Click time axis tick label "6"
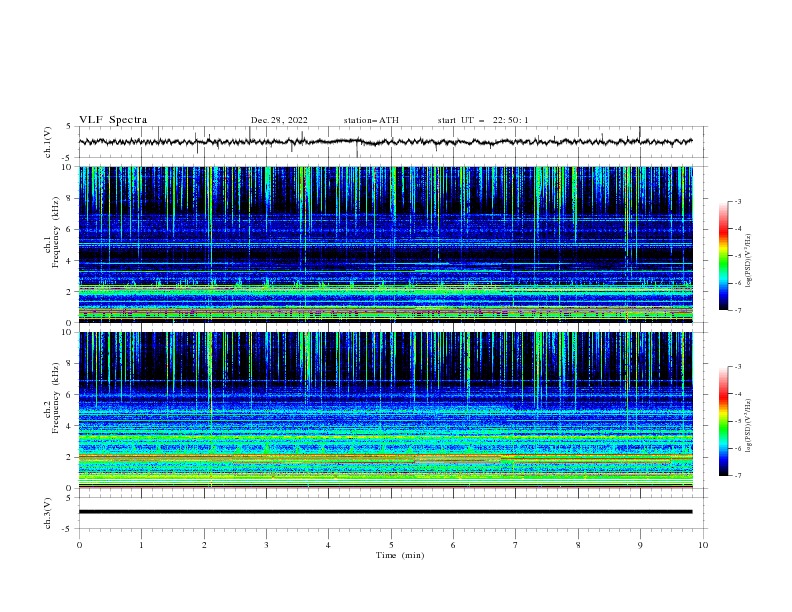Screen dimensions: 792x612 [x=453, y=545]
